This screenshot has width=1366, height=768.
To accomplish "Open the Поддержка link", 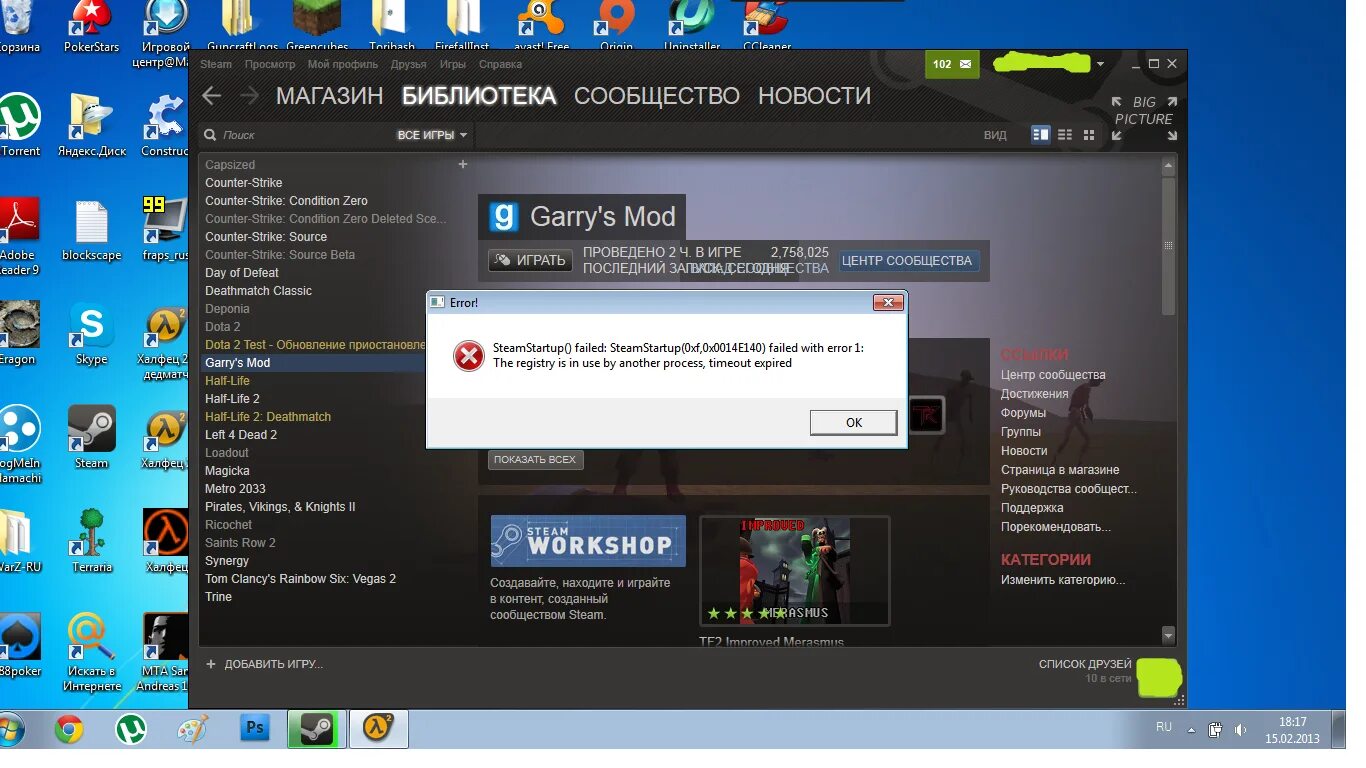I will 1032,508.
